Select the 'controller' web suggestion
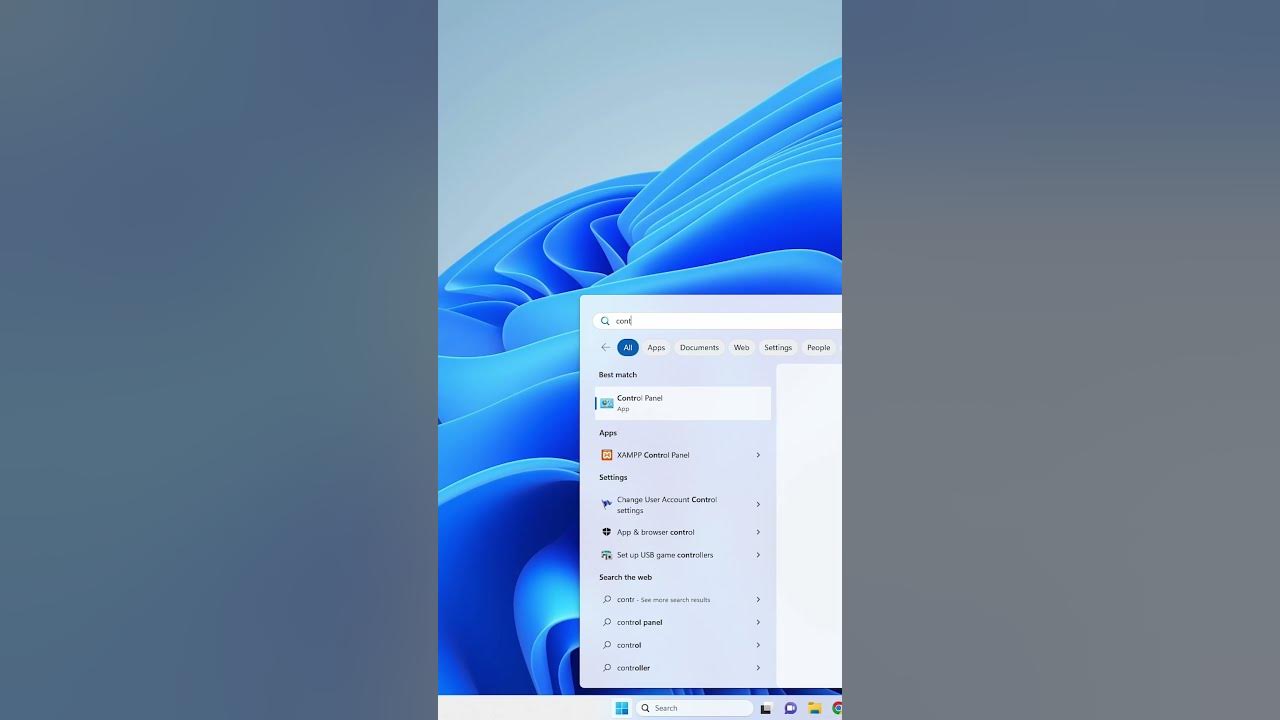The height and width of the screenshot is (720, 1280). coord(683,668)
